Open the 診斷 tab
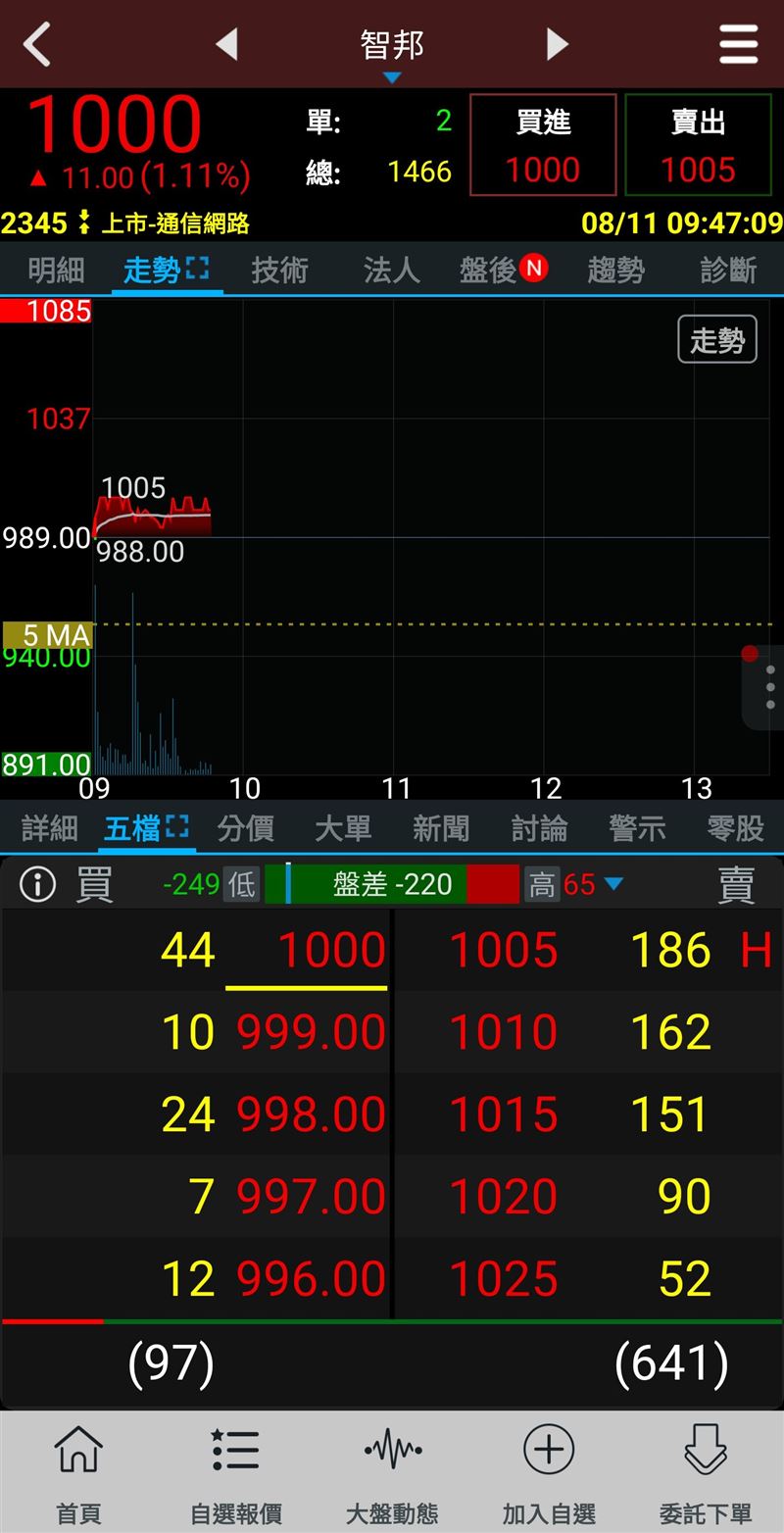The height and width of the screenshot is (1533, 784). click(728, 270)
